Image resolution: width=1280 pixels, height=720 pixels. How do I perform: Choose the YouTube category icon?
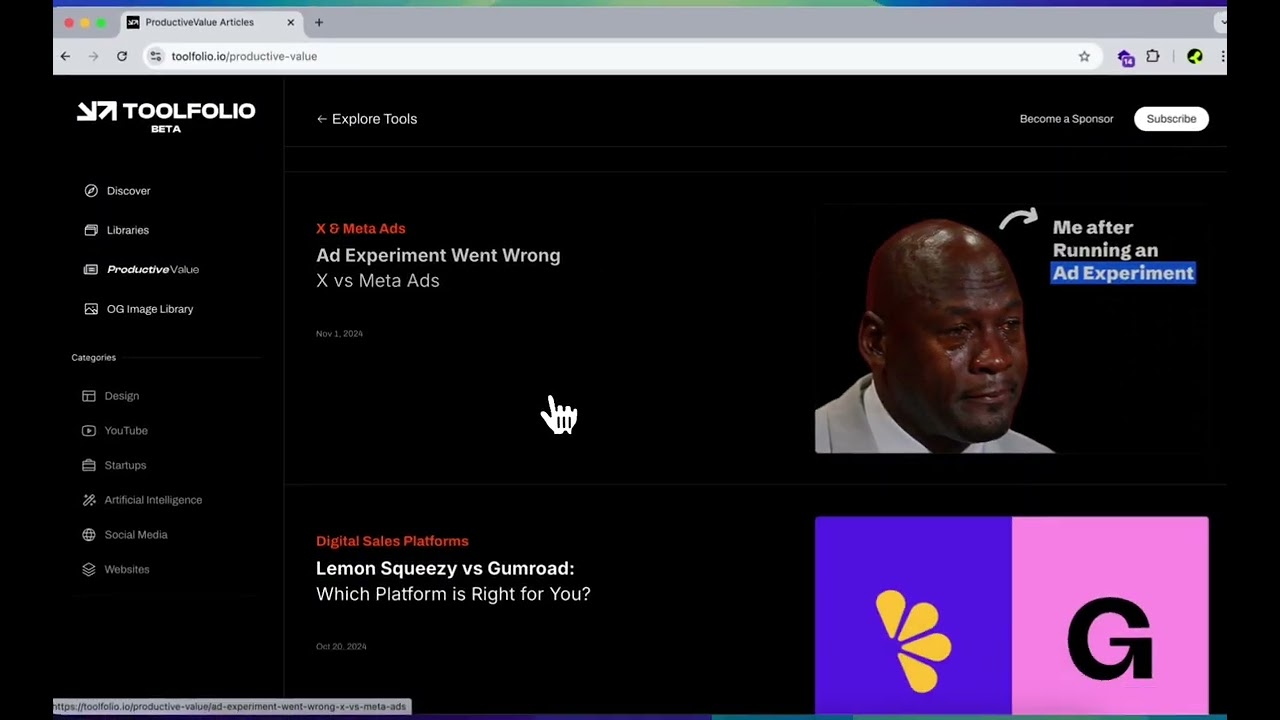click(89, 431)
